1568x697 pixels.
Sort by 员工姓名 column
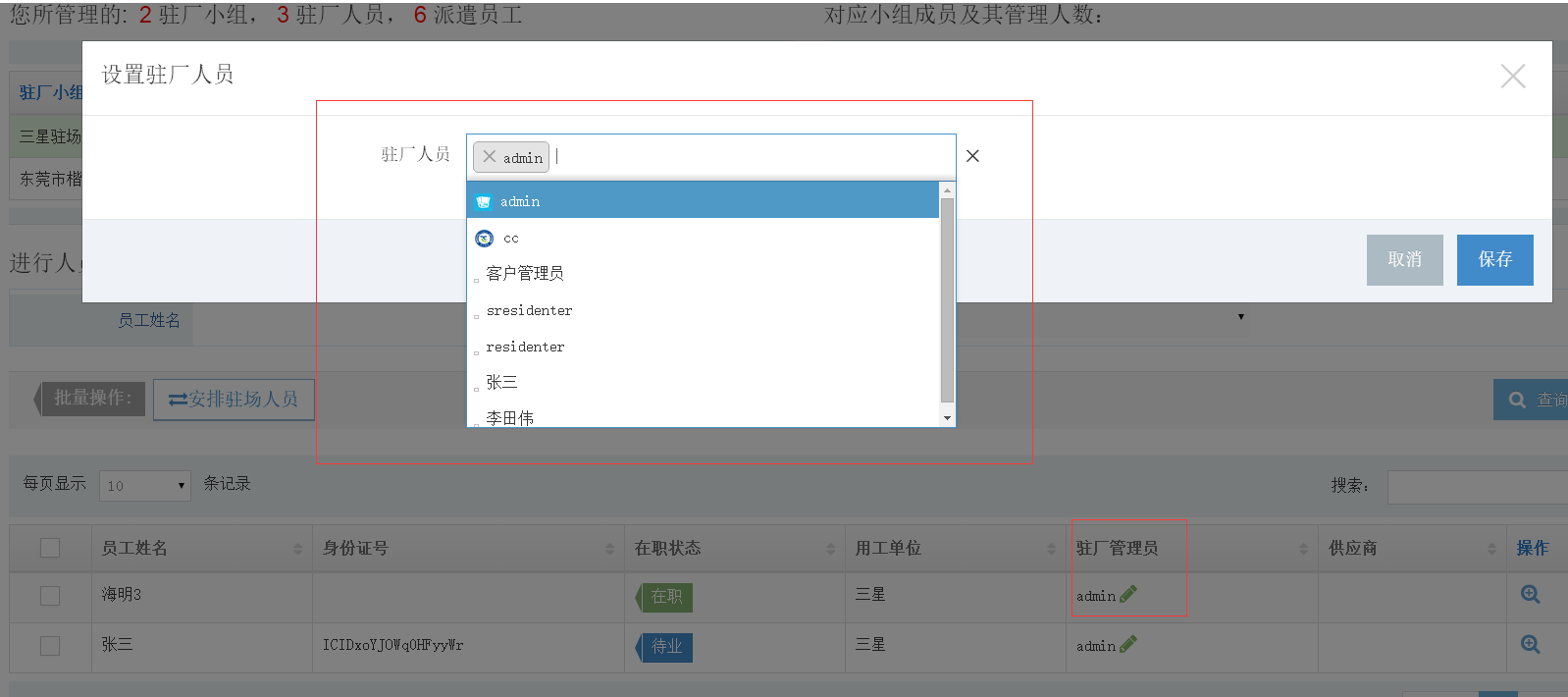click(201, 548)
